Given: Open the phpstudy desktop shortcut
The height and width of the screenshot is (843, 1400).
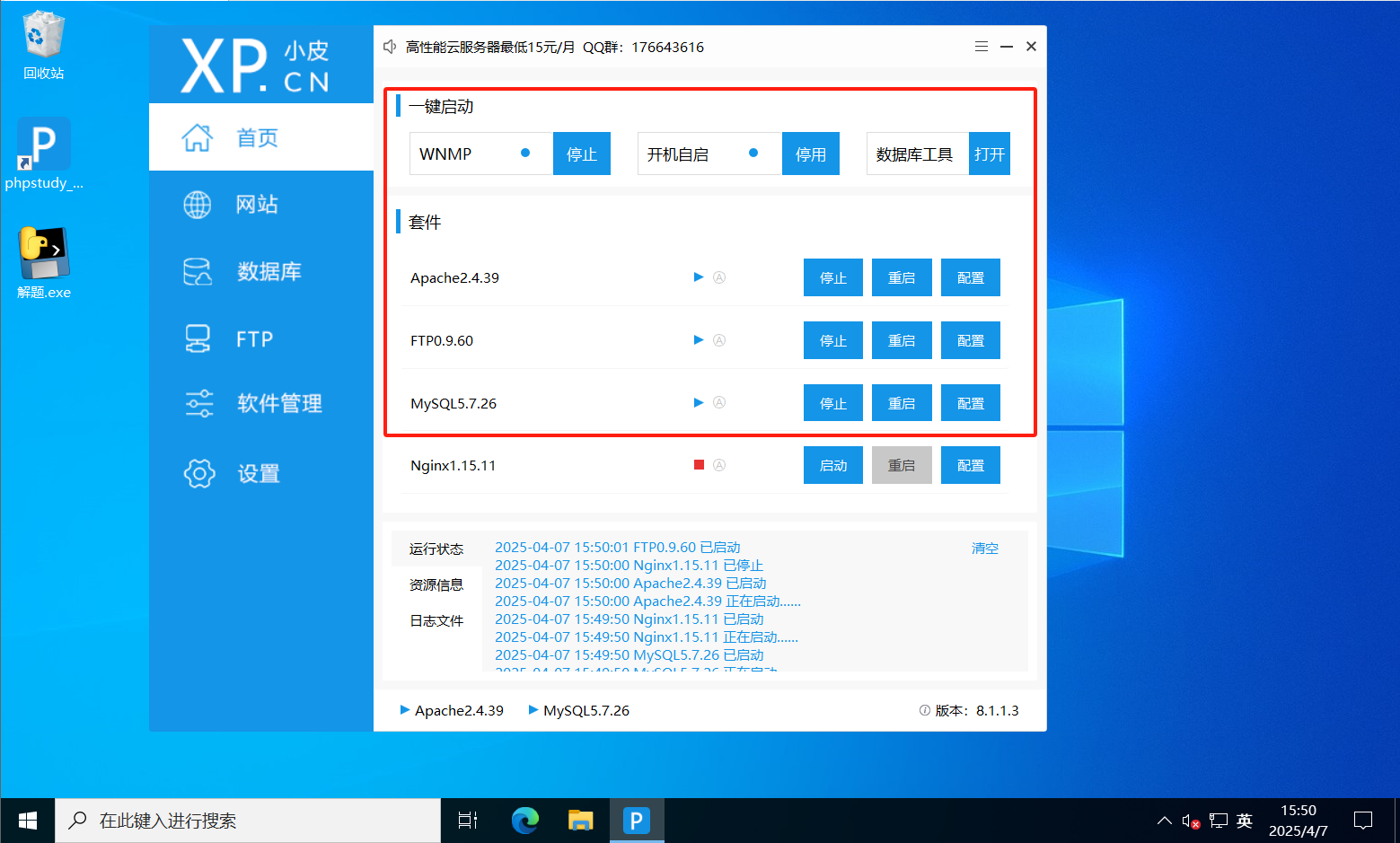Looking at the screenshot, I should 43,154.
